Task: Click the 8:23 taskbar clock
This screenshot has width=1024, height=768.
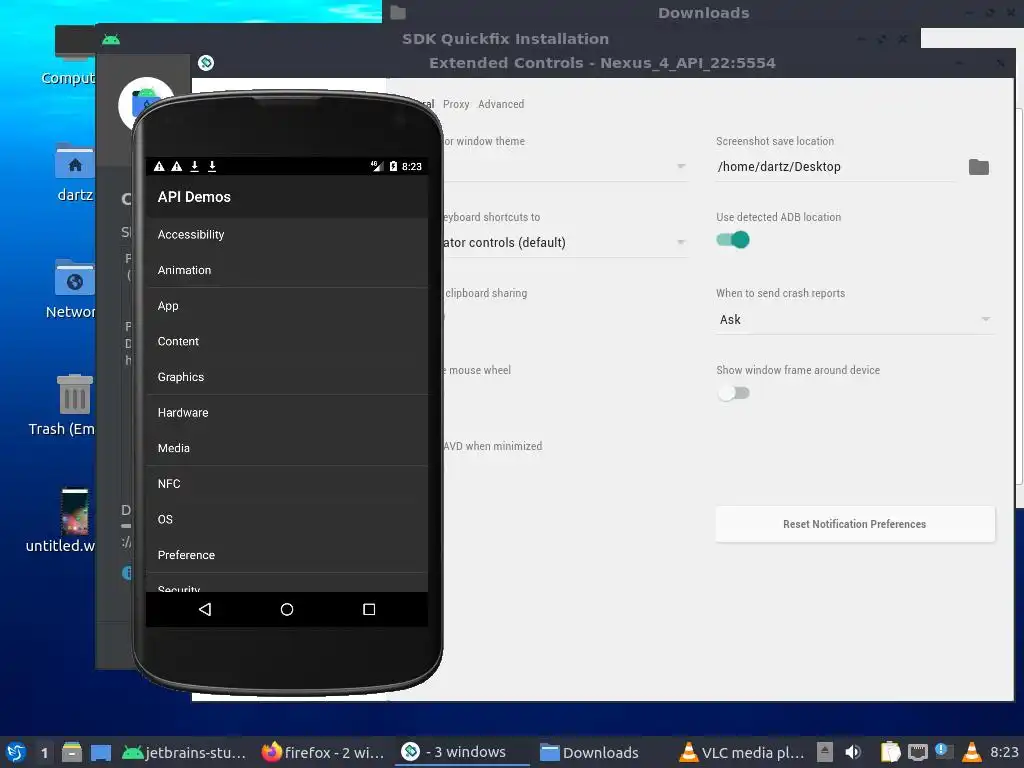Action: pyautogui.click(x=1004, y=752)
